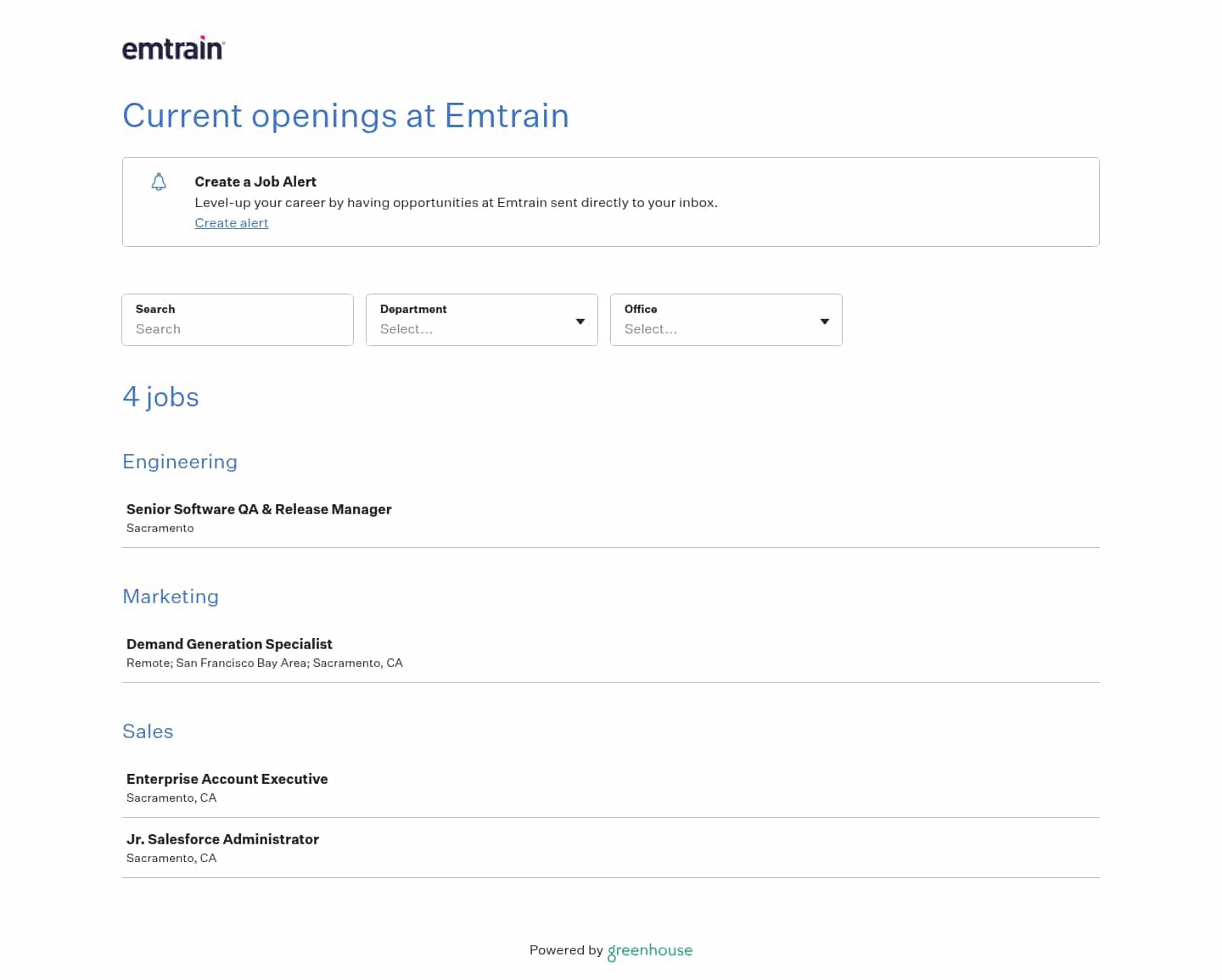Click the Emtrain logo
The image size is (1222, 980).
click(x=173, y=49)
